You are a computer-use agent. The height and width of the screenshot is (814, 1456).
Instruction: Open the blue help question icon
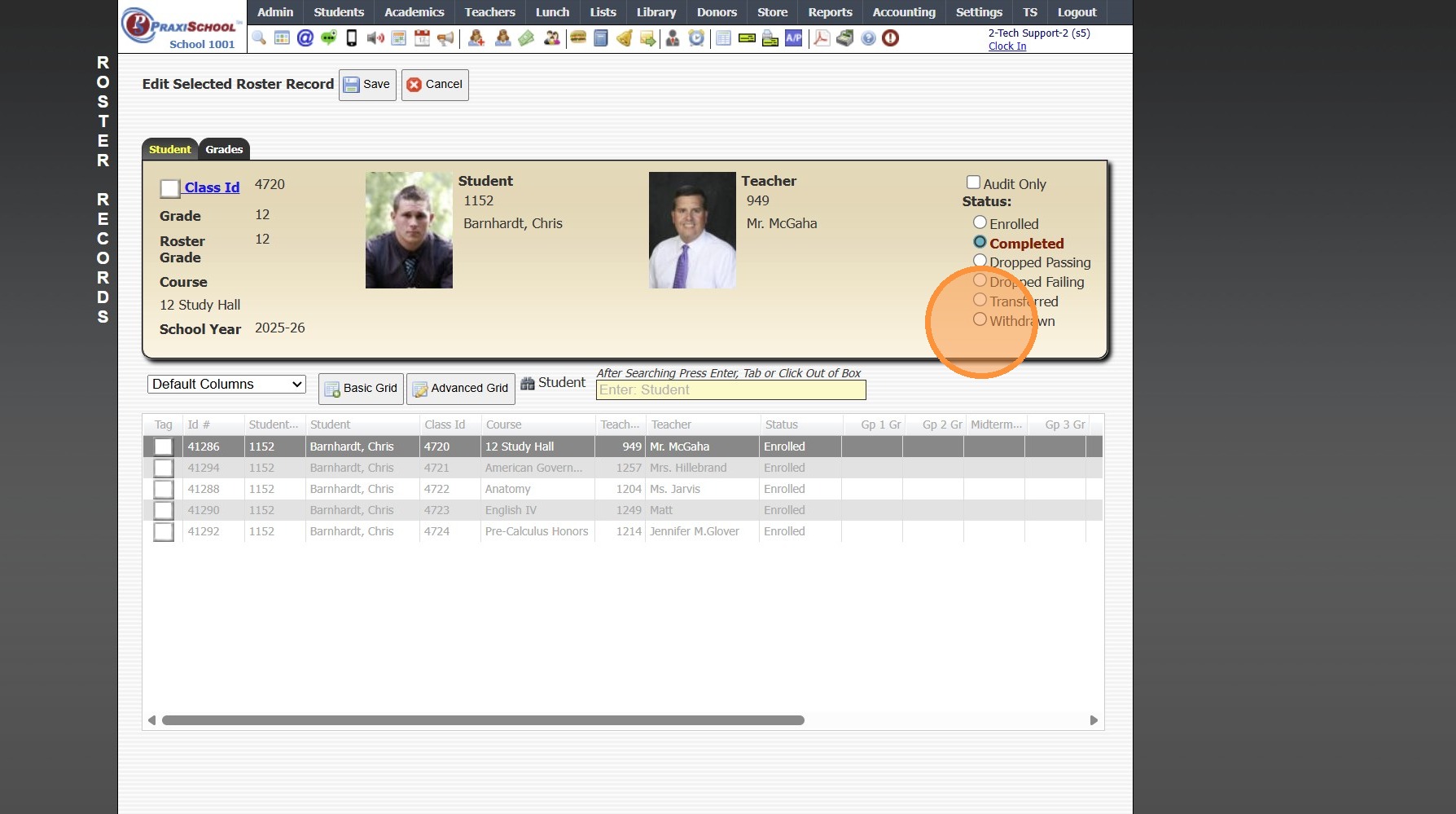(x=869, y=38)
